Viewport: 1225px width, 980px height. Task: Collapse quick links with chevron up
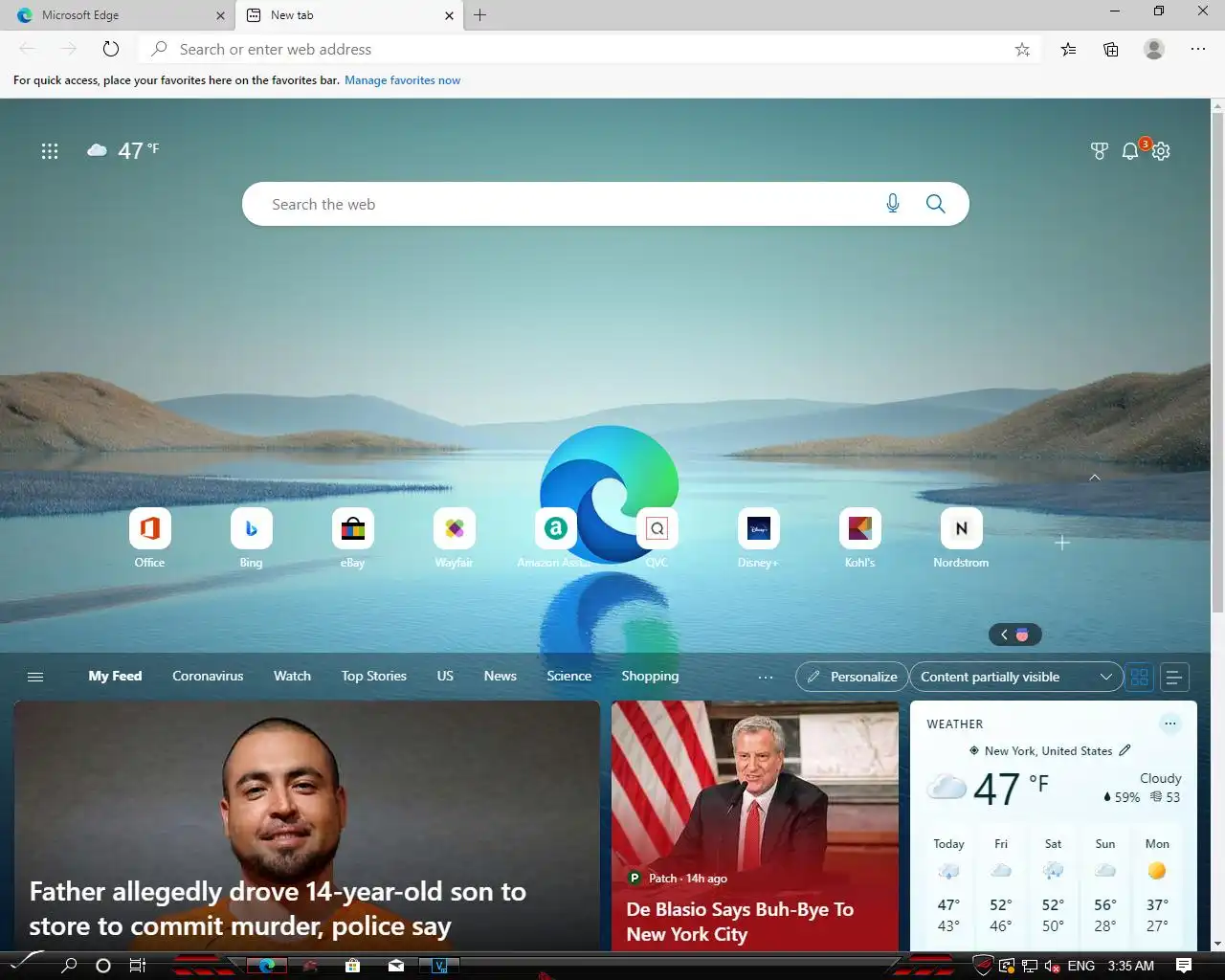tap(1095, 477)
